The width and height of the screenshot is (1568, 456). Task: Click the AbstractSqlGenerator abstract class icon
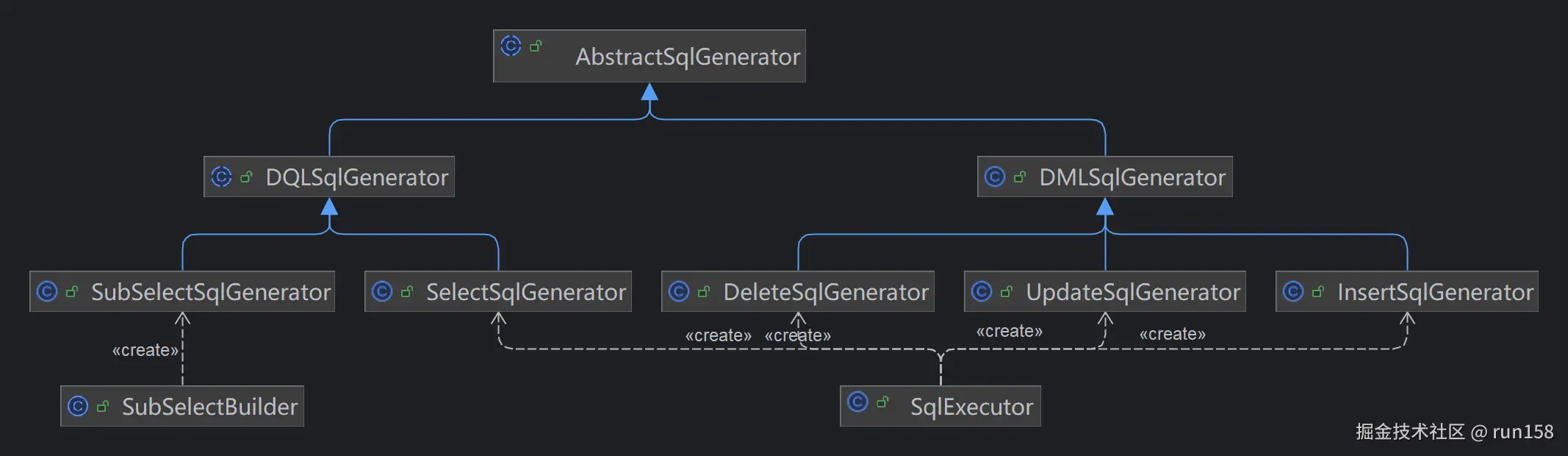[511, 46]
